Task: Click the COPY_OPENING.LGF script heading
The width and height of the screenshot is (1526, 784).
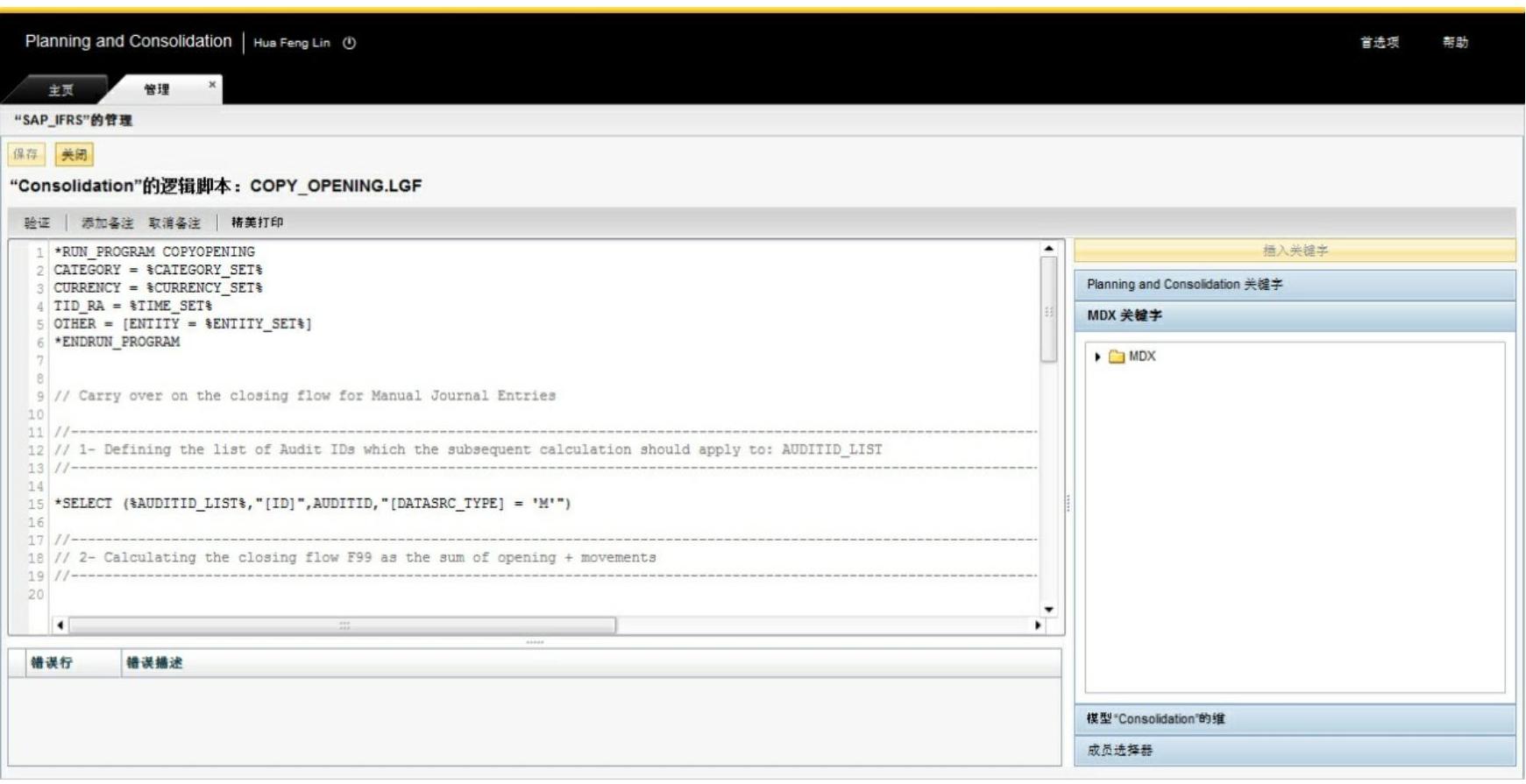Action: click(216, 186)
